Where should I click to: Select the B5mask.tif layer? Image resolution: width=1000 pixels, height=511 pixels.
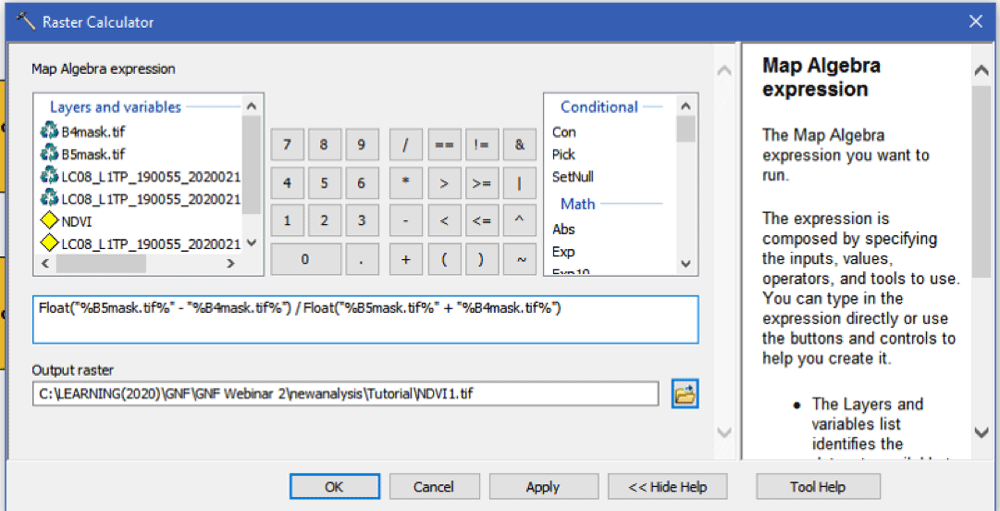[x=93, y=154]
